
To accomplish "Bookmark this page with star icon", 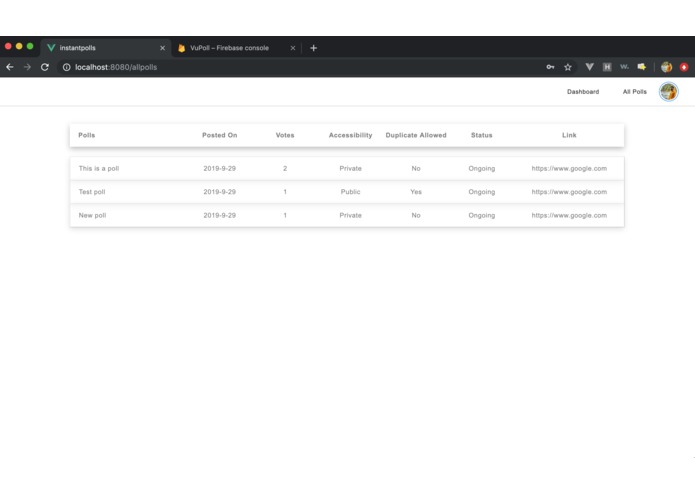I will pyautogui.click(x=568, y=67).
